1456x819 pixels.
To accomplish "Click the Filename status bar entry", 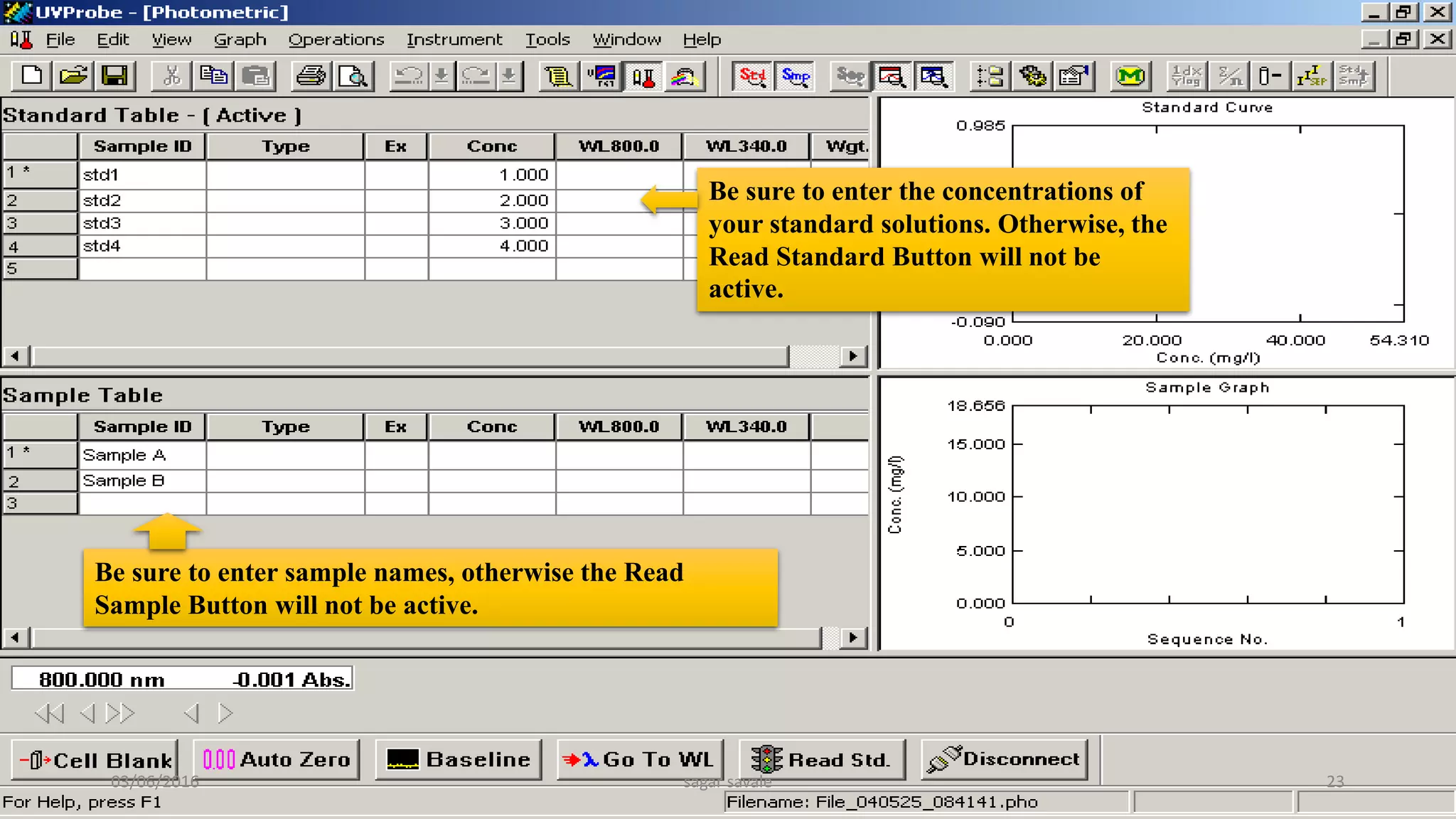I will pos(926,803).
